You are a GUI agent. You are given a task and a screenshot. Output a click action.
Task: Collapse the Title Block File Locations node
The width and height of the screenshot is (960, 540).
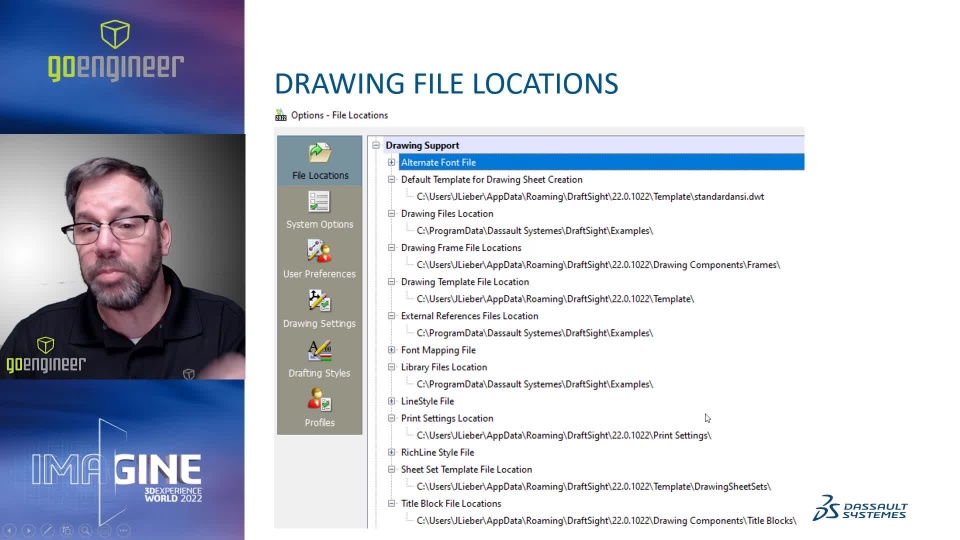click(391, 503)
